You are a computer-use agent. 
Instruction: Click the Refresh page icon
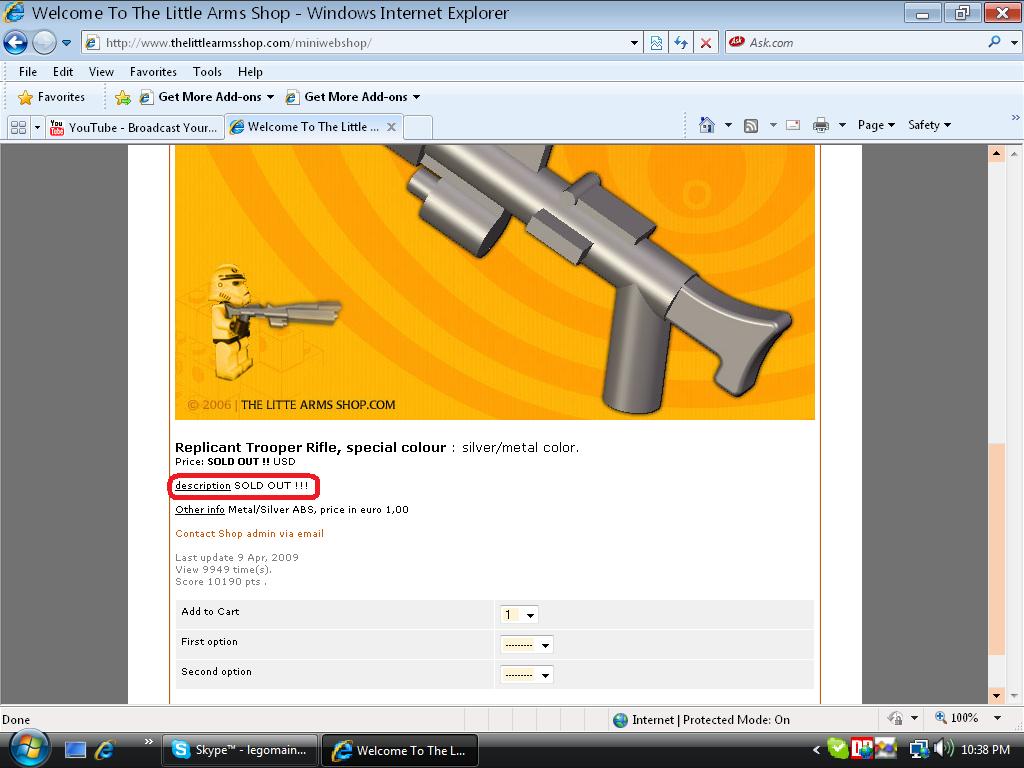(681, 43)
